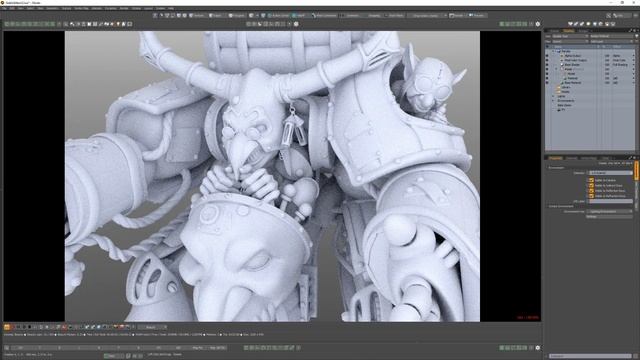The image size is (640, 360).
Task: Open the Action Center options
Action: tap(278, 16)
